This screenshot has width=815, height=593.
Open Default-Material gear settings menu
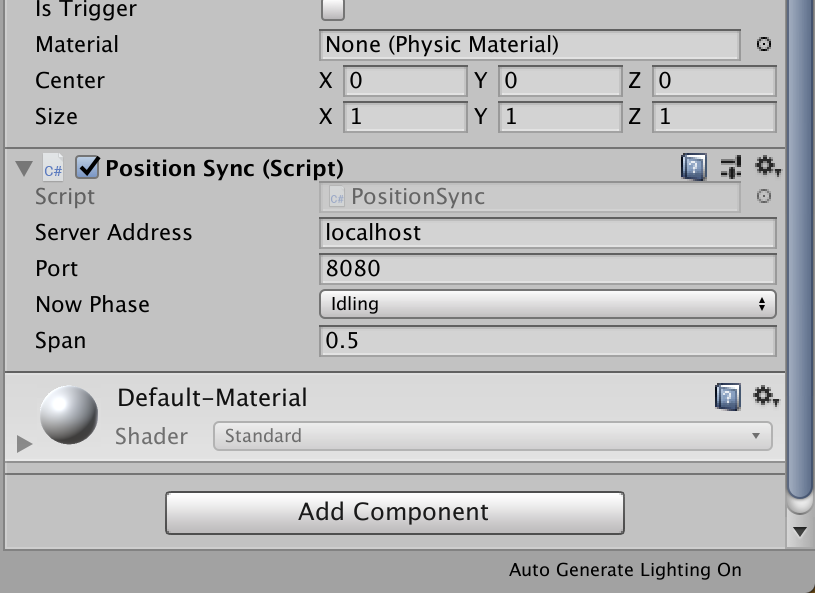pyautogui.click(x=766, y=397)
